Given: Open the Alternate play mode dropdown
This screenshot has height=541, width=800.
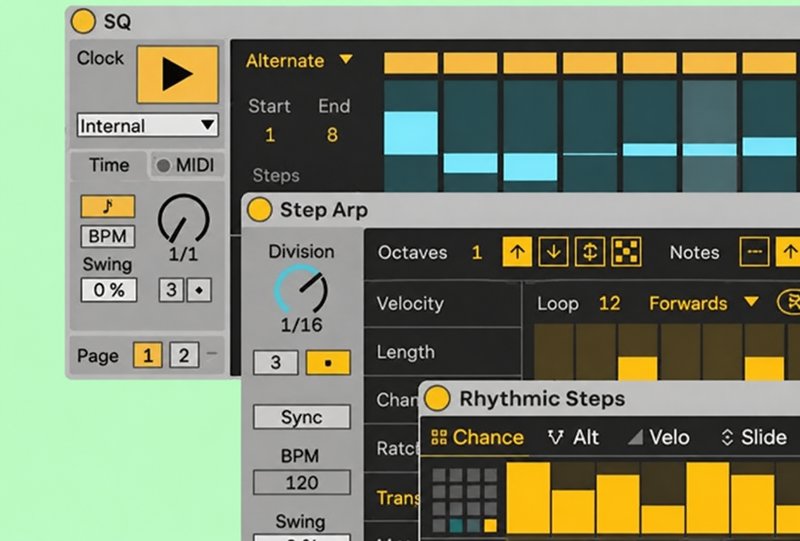Looking at the screenshot, I should click(x=299, y=61).
